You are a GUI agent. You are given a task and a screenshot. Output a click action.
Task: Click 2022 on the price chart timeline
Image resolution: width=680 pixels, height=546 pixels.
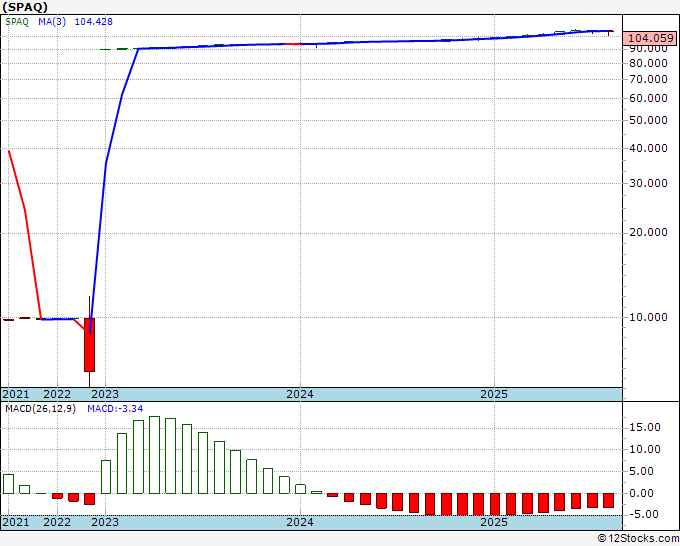pos(57,394)
